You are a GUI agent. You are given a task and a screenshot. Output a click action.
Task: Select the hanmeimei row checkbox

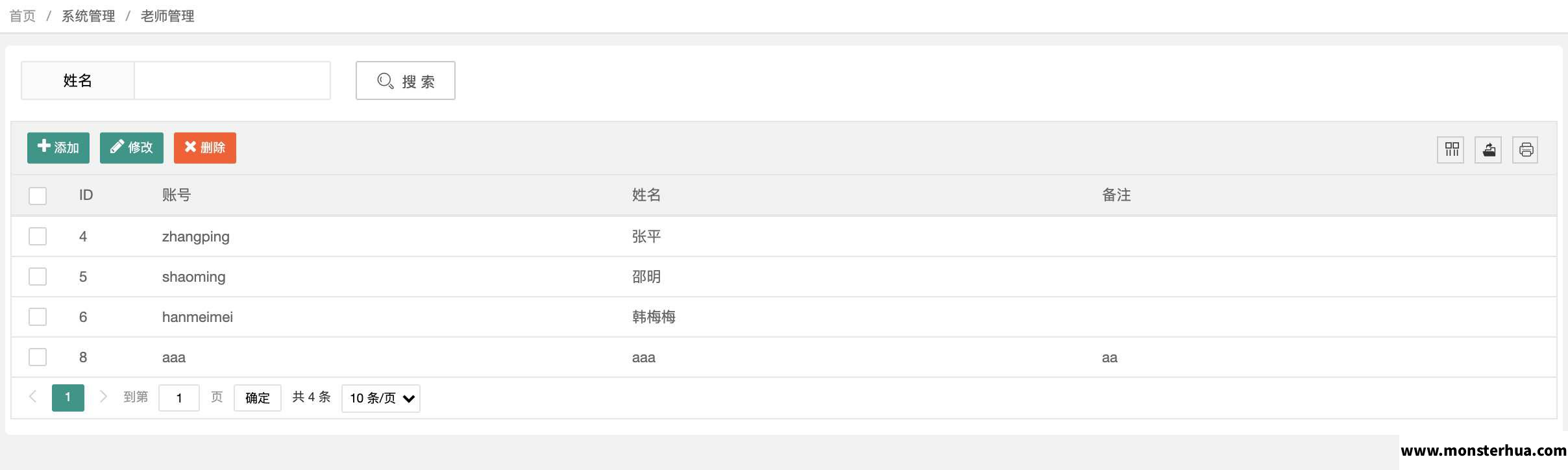point(38,317)
